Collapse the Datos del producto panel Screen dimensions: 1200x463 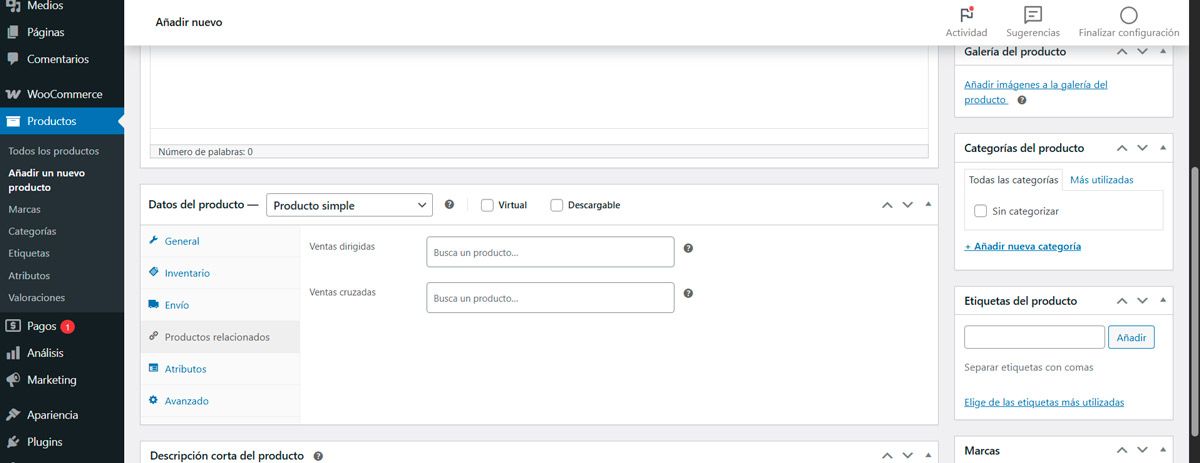point(929,204)
